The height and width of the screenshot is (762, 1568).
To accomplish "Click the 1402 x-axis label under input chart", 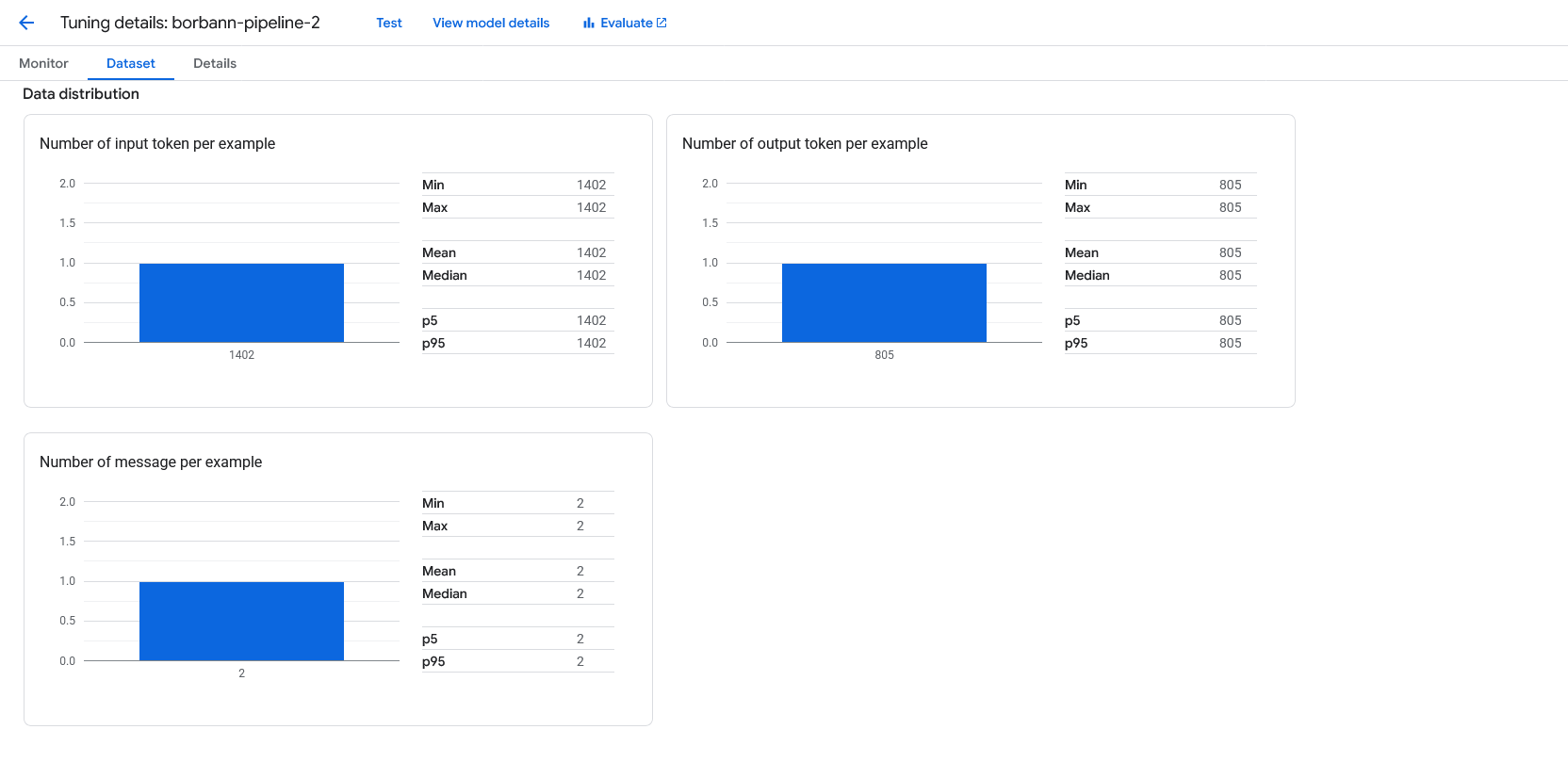I will [241, 355].
